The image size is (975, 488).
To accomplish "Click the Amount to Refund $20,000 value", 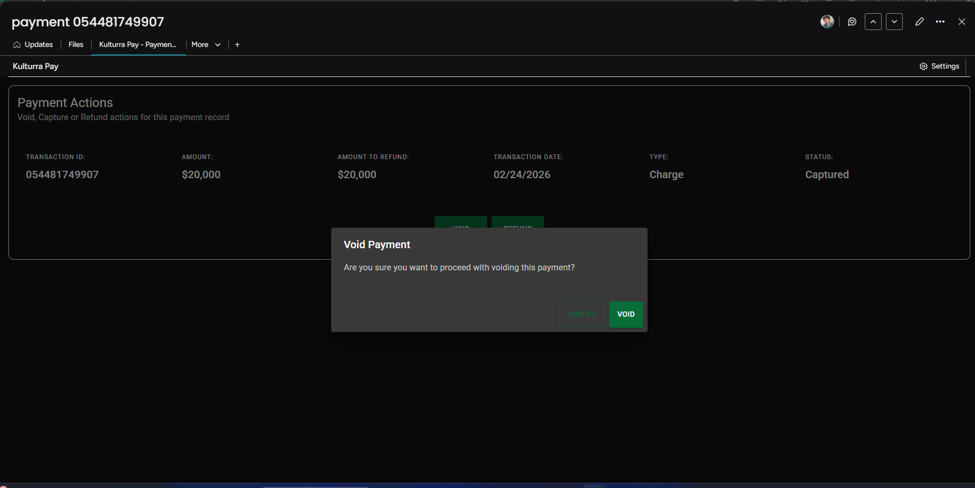I will tap(357, 175).
